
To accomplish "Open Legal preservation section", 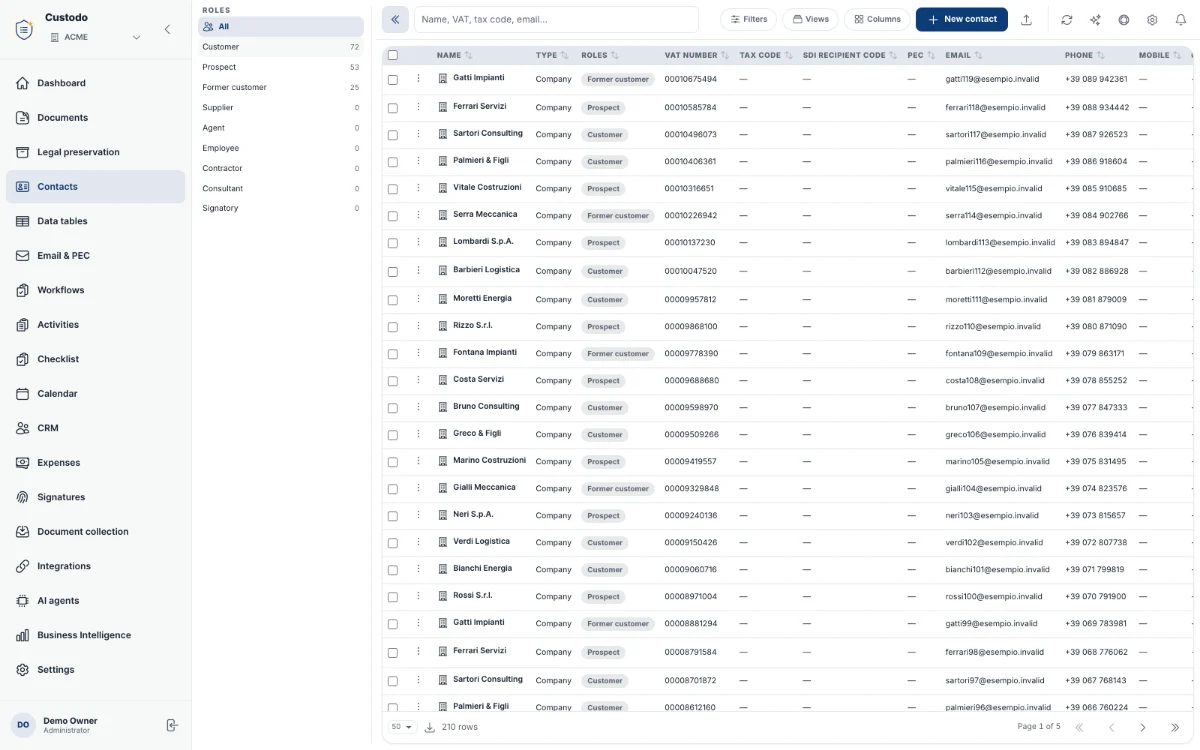I will click(95, 152).
